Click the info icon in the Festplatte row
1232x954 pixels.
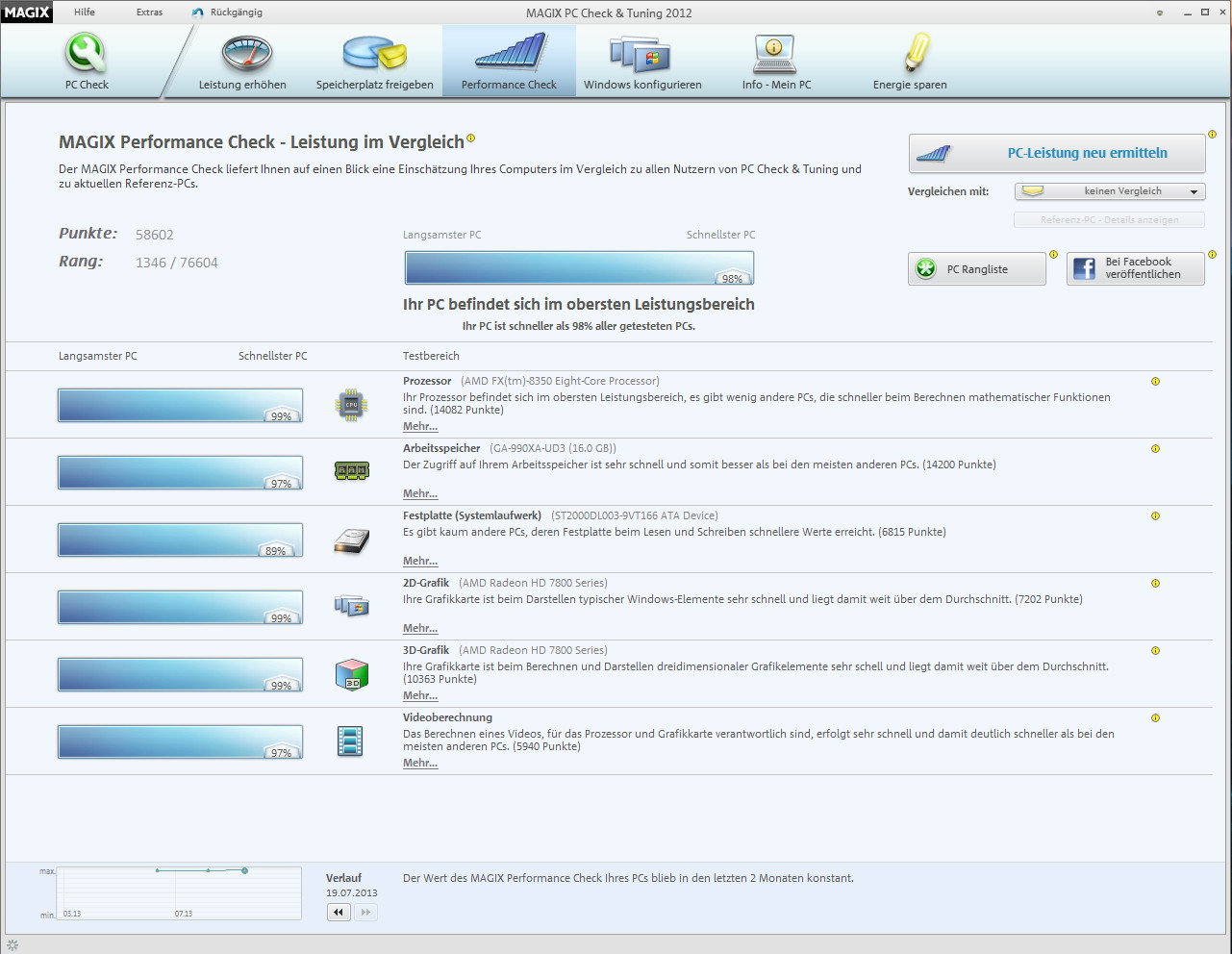[1155, 516]
